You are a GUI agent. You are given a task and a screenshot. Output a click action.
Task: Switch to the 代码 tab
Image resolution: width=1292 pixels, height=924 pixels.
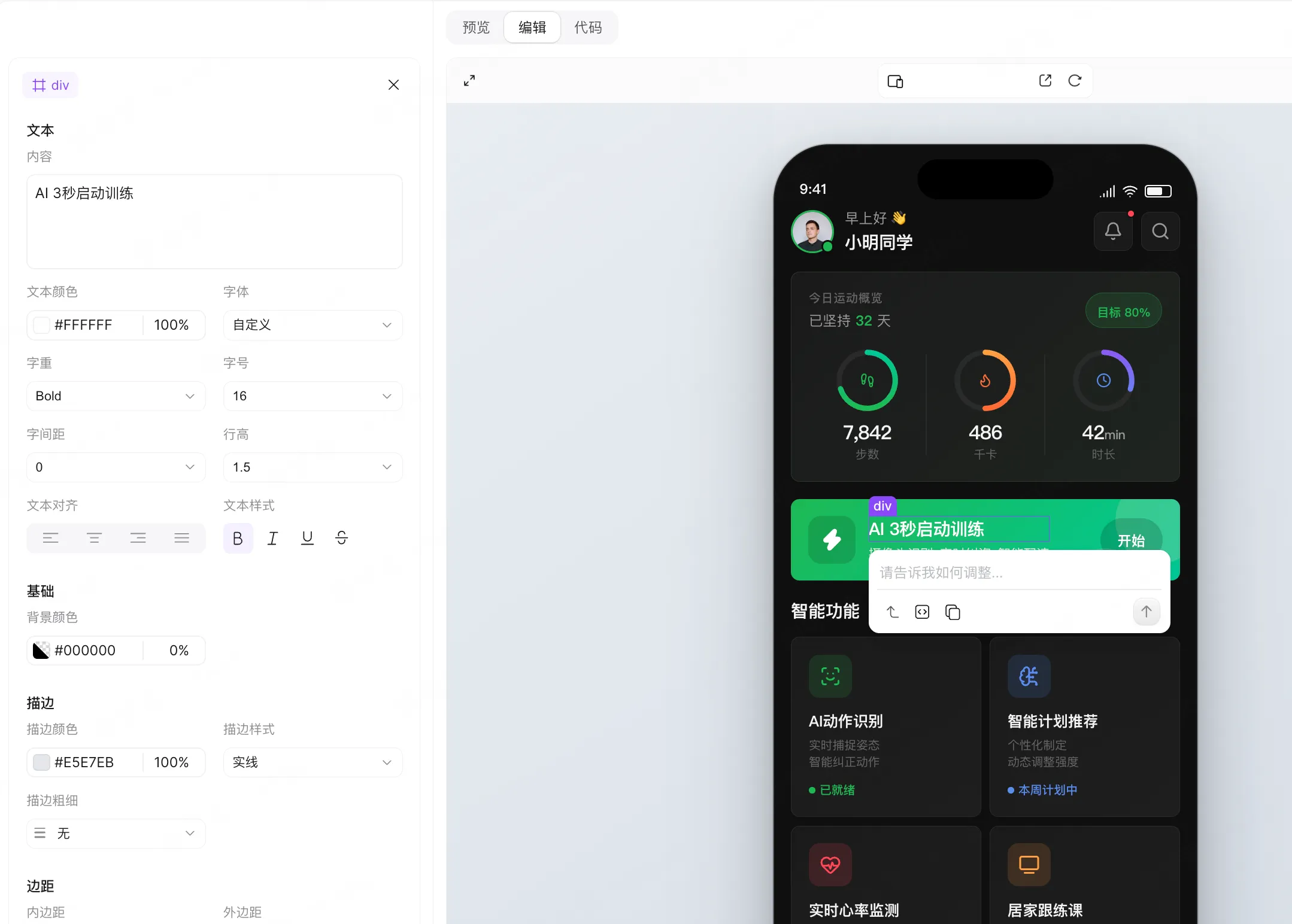pyautogui.click(x=588, y=28)
